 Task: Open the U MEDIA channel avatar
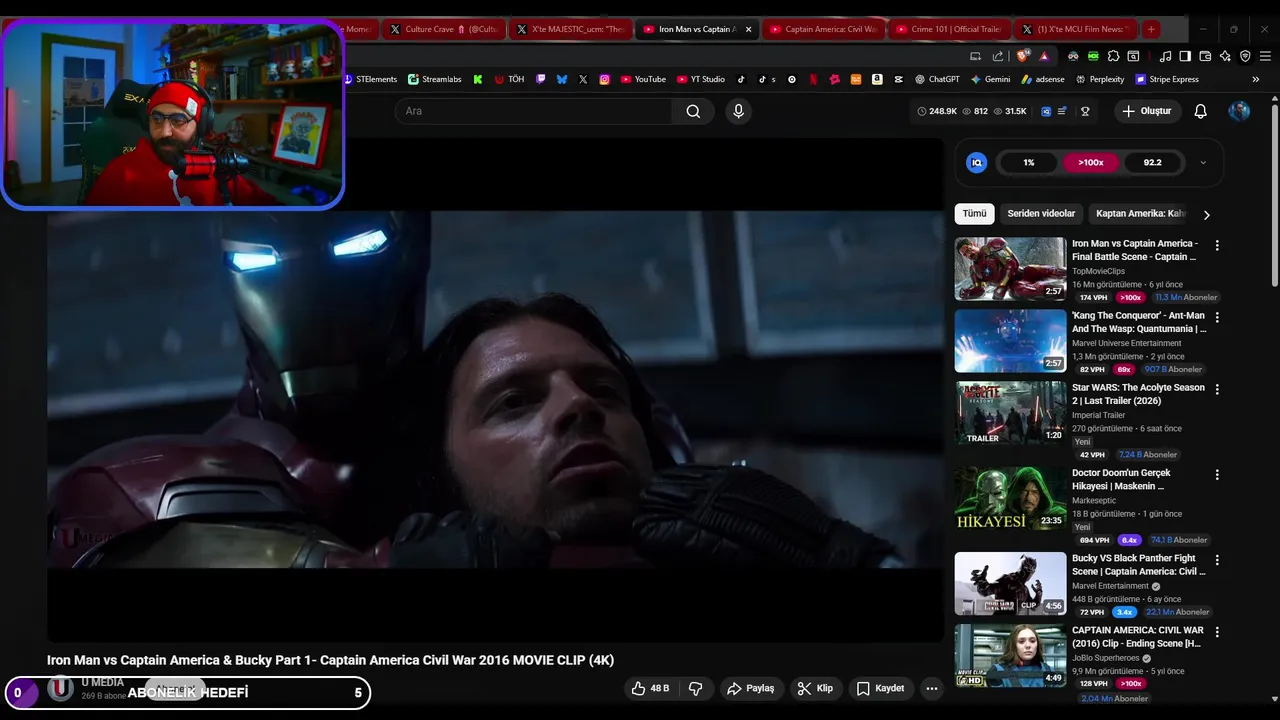[x=60, y=688]
